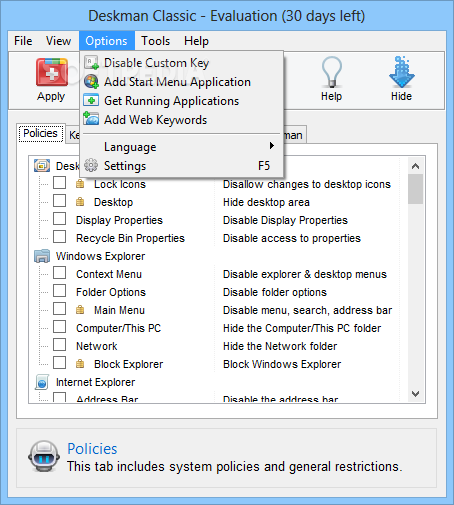Click 'Hide the Network folder' description

tap(280, 346)
